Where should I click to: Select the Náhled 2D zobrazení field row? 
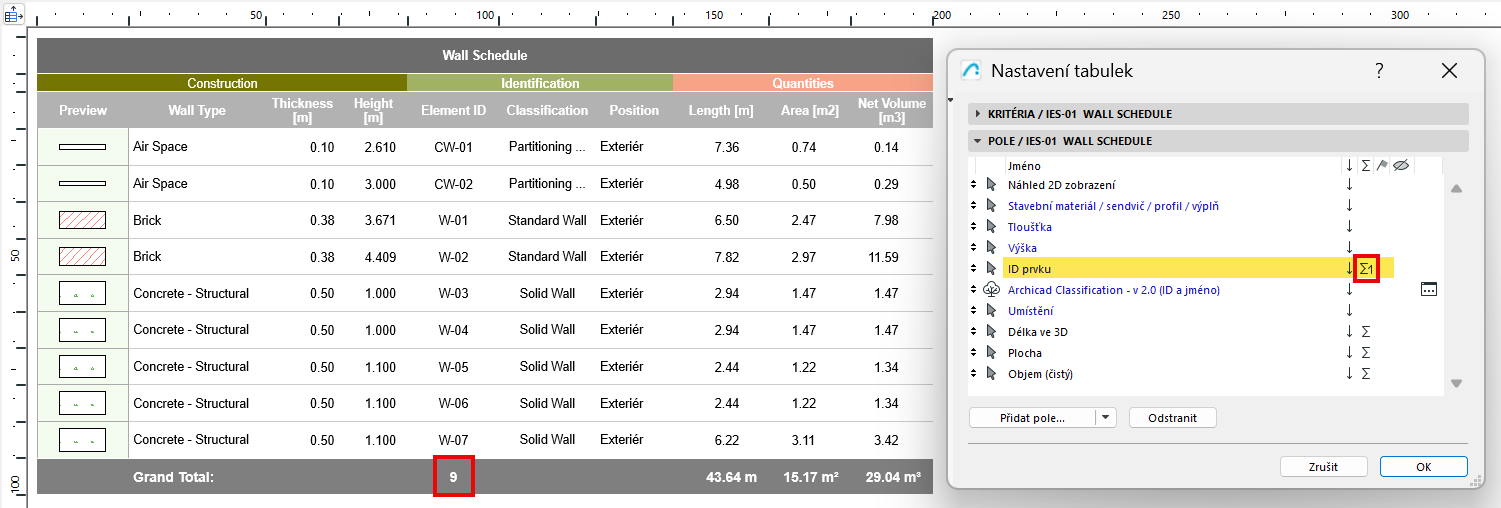1061,185
